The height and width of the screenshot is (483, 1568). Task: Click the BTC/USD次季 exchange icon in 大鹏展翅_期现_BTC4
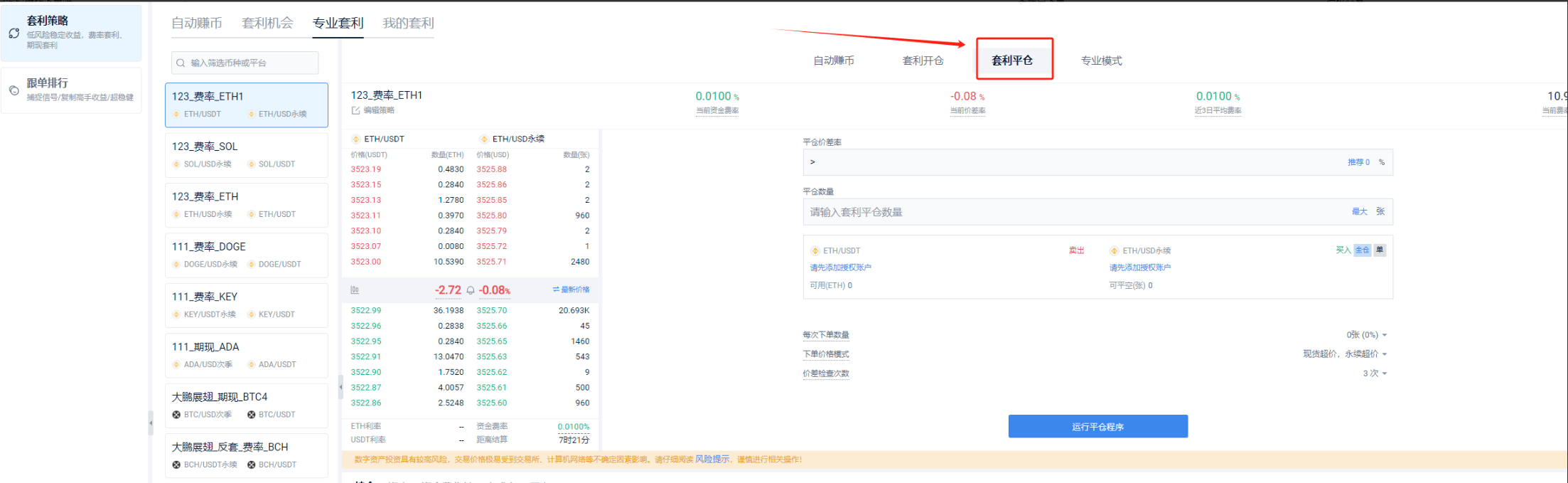pos(176,414)
